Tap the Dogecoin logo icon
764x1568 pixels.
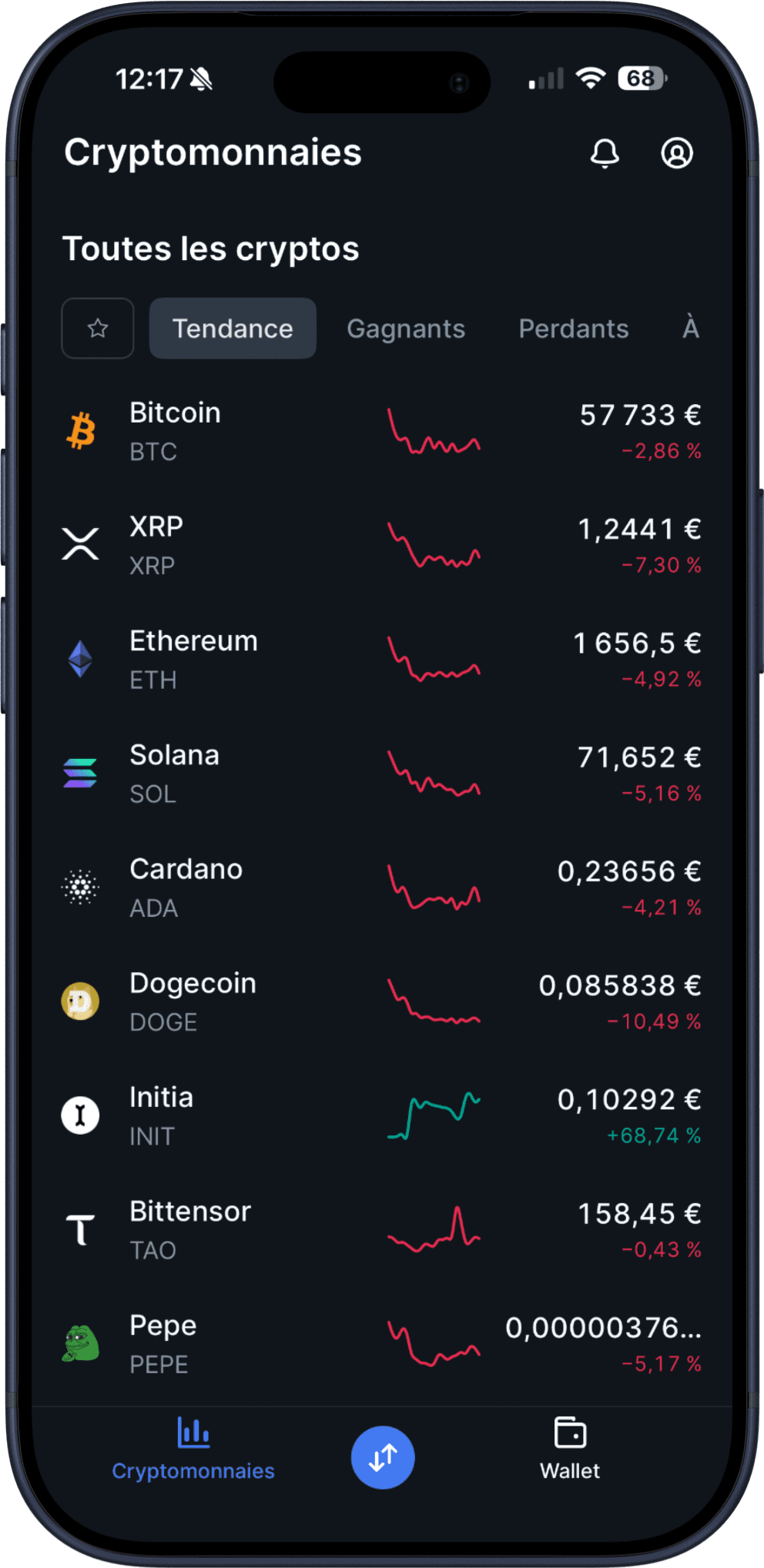(x=81, y=1001)
